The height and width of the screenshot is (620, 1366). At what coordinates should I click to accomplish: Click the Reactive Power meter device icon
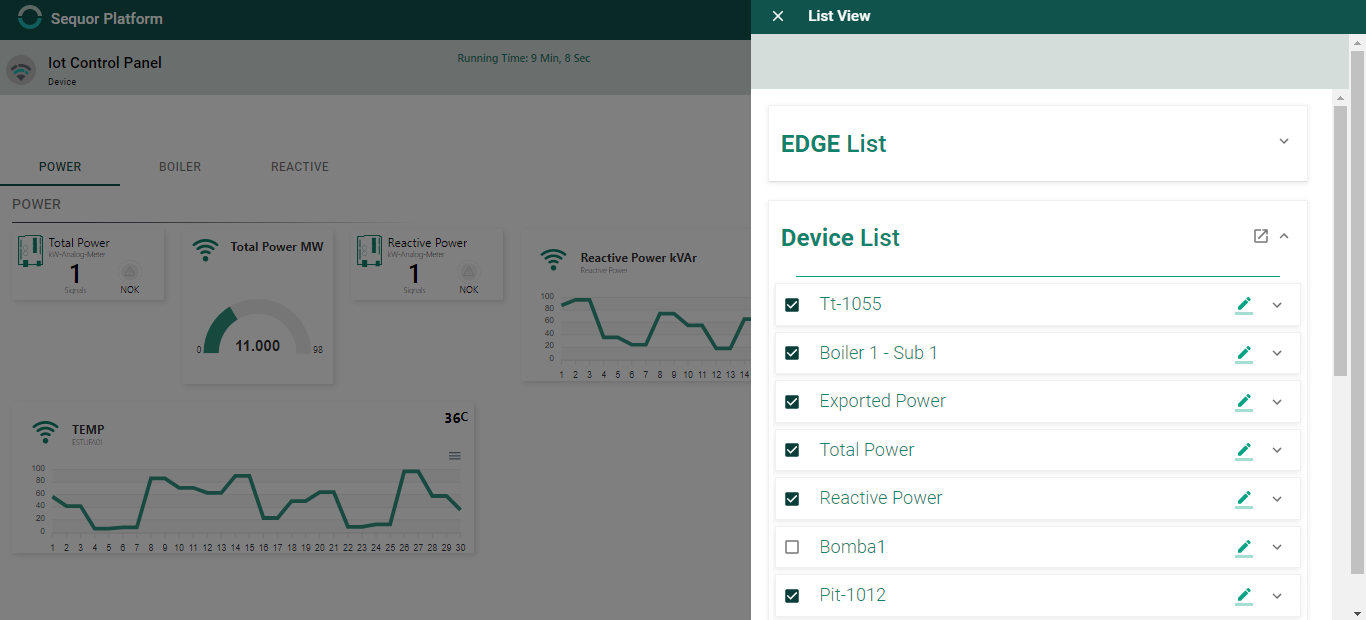370,251
